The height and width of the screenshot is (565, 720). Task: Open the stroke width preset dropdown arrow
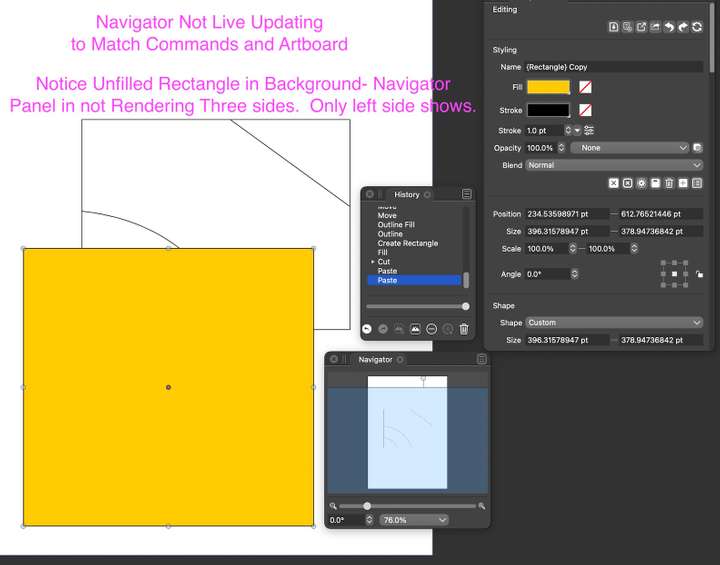pyautogui.click(x=577, y=130)
